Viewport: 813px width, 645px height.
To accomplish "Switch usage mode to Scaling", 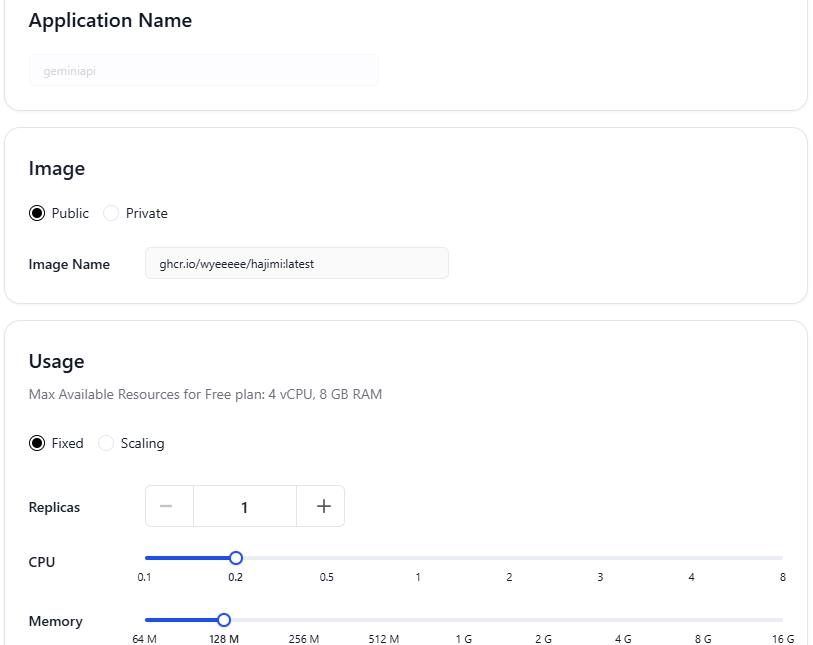I will 106,443.
